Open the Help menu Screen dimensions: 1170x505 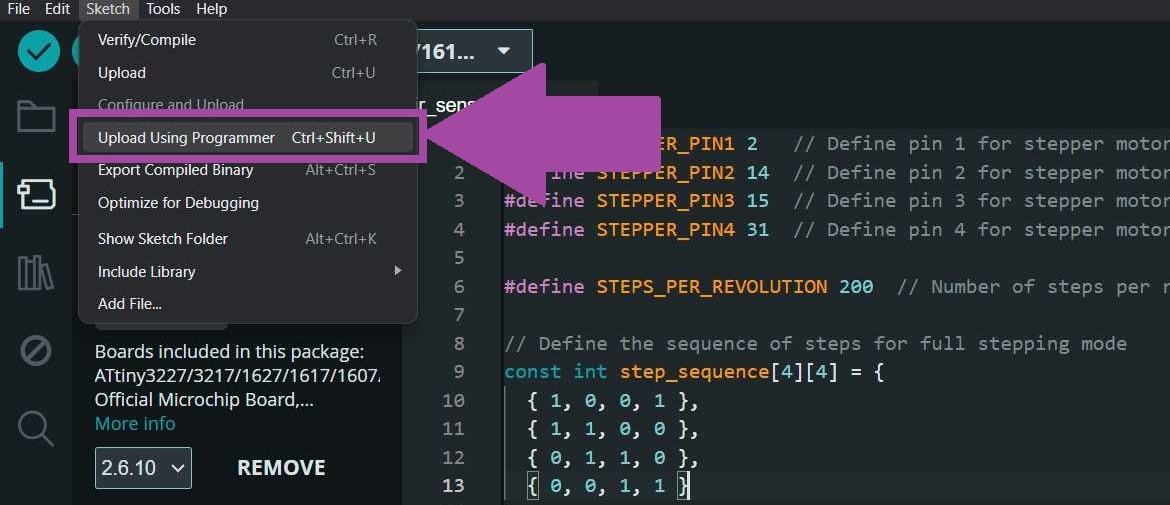click(211, 9)
